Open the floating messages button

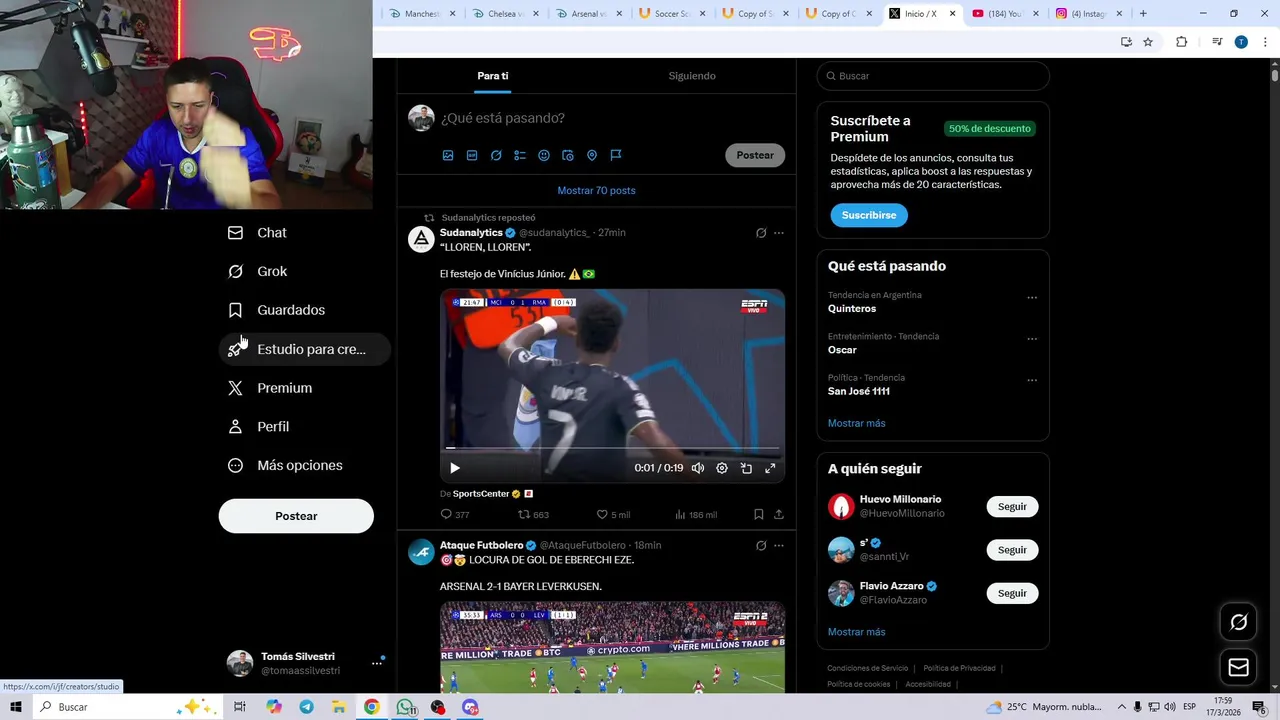(1238, 667)
